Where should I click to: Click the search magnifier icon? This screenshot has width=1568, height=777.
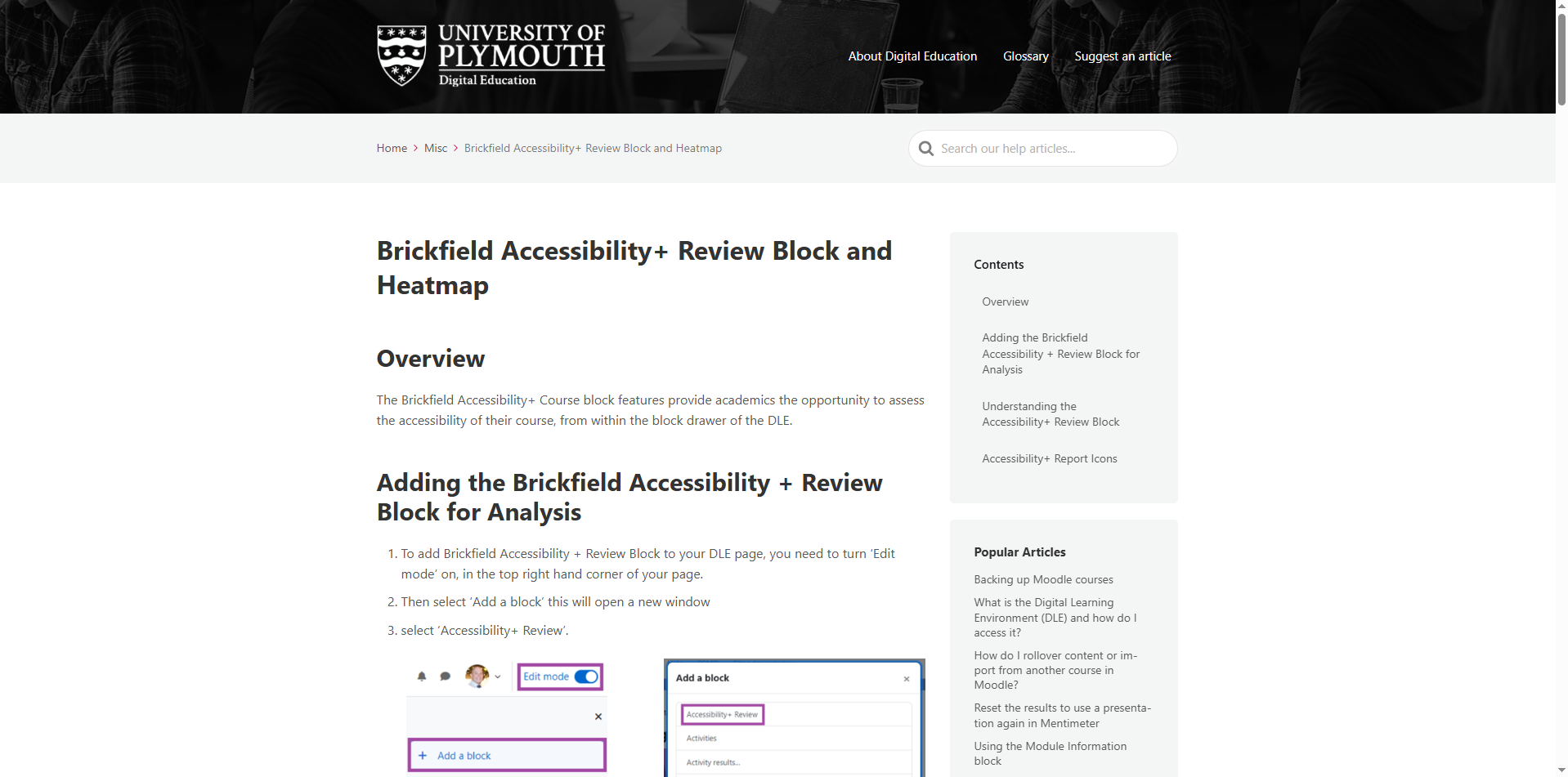925,149
